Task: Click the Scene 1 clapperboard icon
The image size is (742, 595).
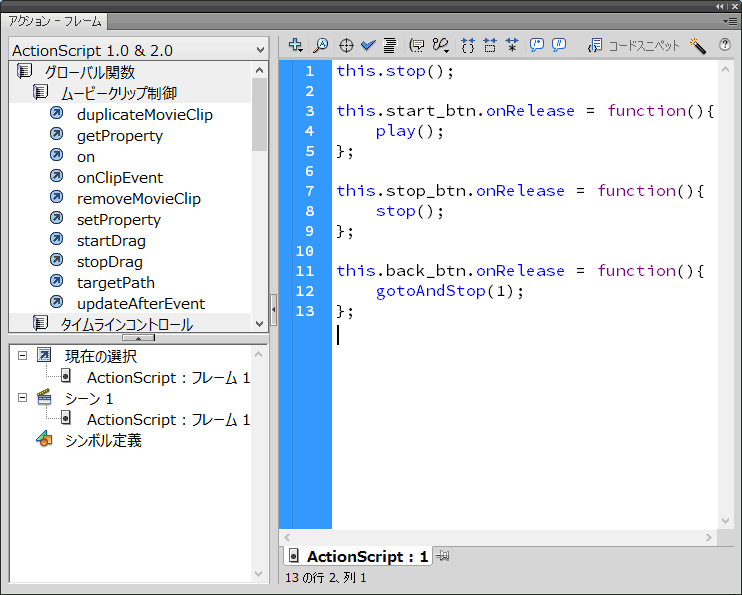Action: 44,397
